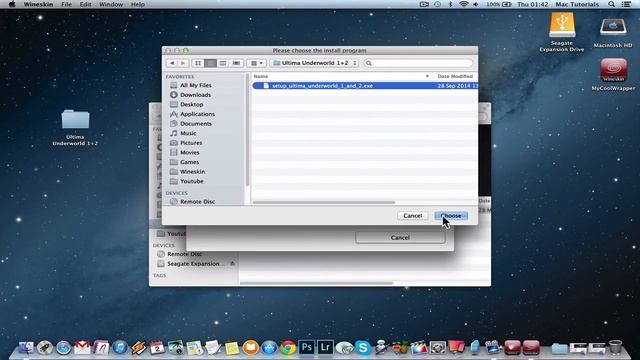Open Skype from the dock
Viewport: 640px width, 360px height.
pyautogui.click(x=362, y=348)
